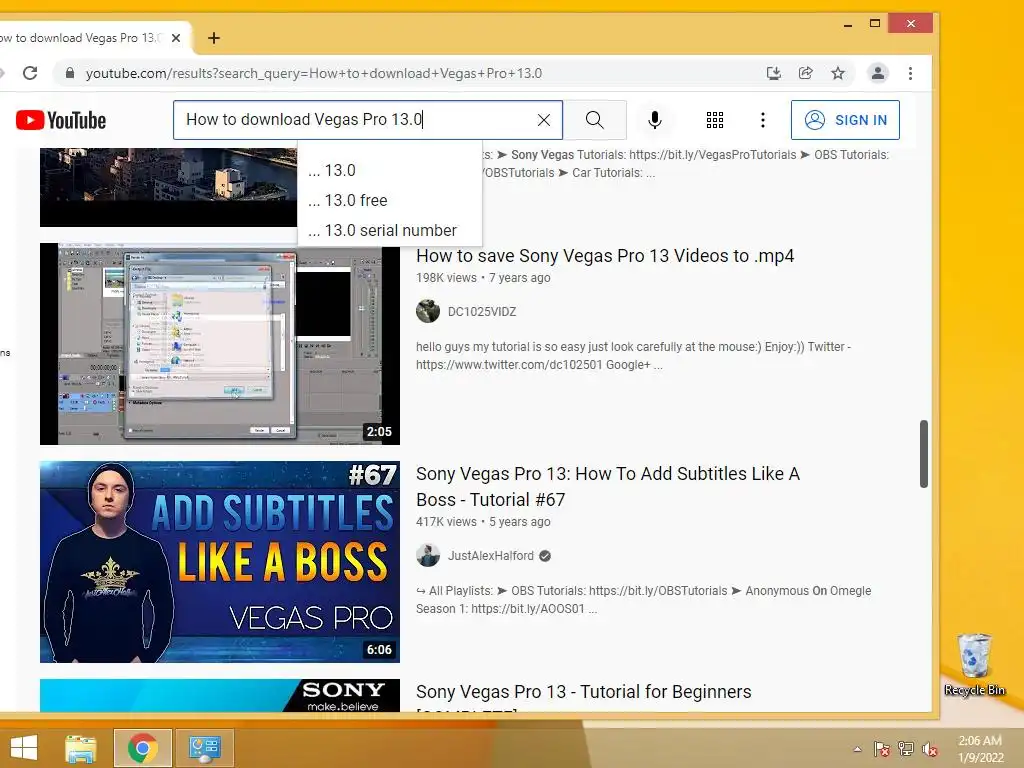Click the Action Center flag icon
Screen dimensions: 1024x768
[x=882, y=749]
